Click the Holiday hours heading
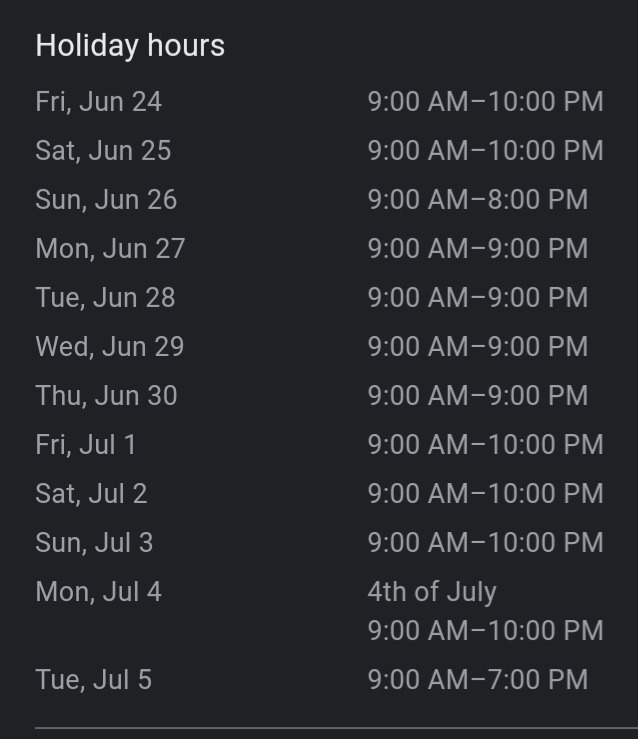Screen dimensions: 638x739 pos(130,46)
